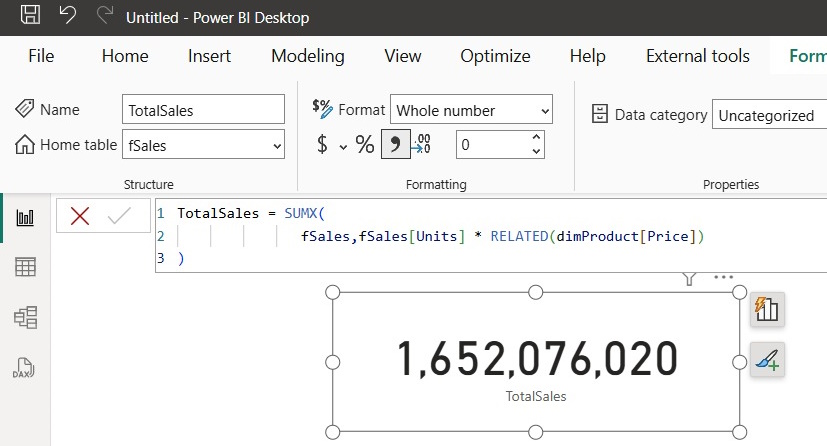Click the card's bottom-right resize handle
The width and height of the screenshot is (827, 446).
(739, 432)
